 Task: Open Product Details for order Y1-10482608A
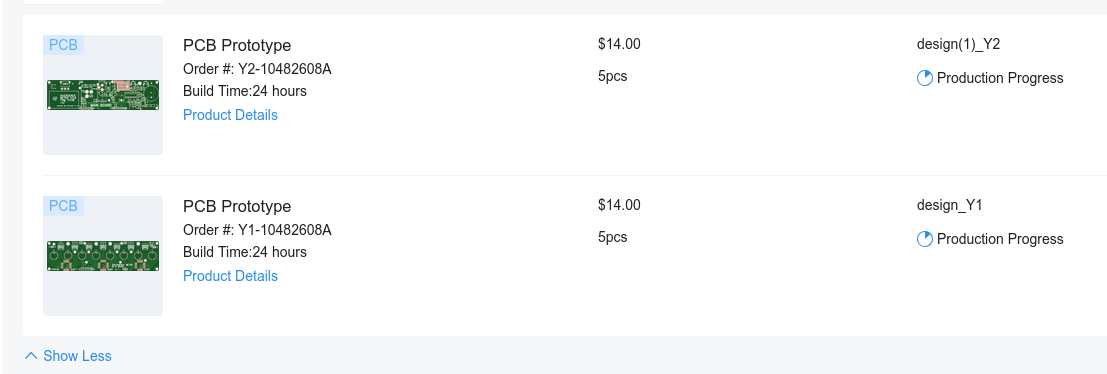pyautogui.click(x=230, y=276)
